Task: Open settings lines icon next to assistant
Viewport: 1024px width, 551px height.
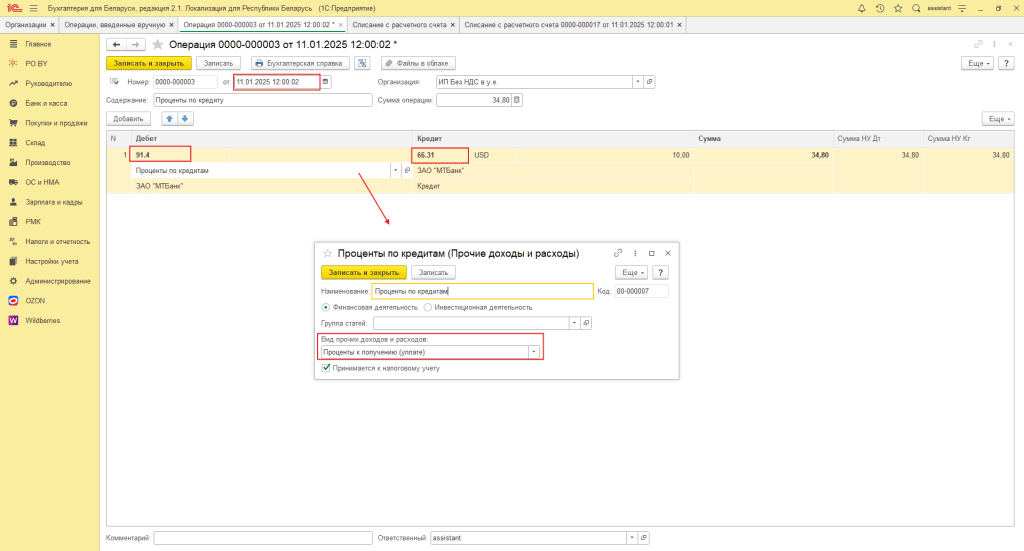Action: [x=962, y=8]
